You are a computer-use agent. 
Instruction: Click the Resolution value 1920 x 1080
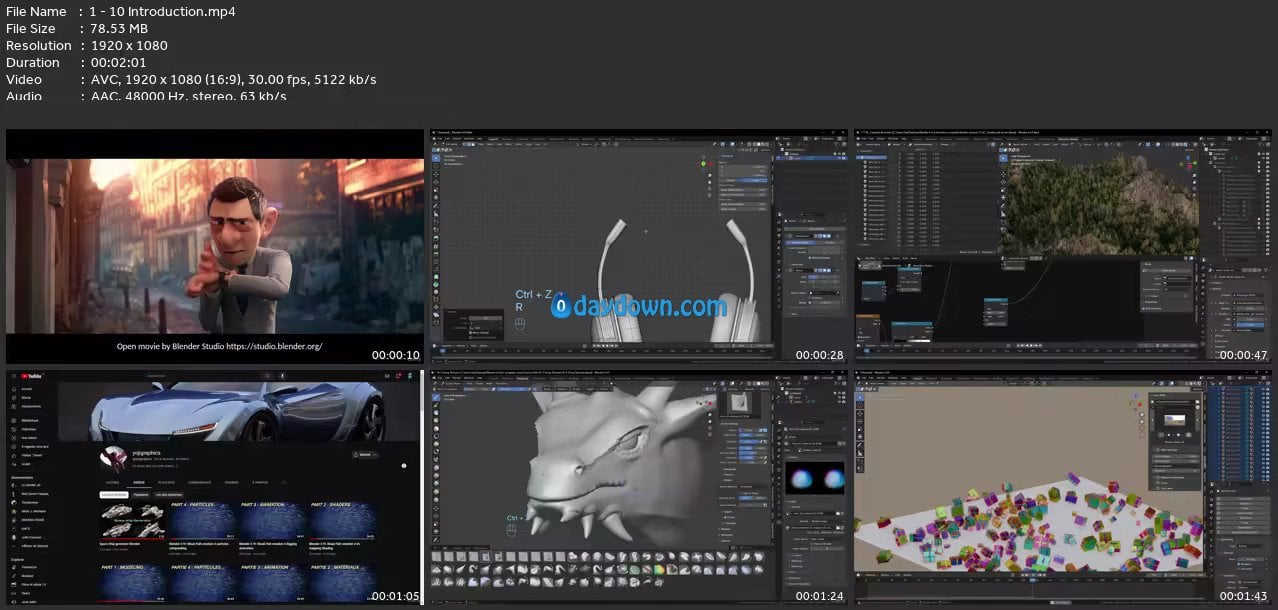coord(129,45)
